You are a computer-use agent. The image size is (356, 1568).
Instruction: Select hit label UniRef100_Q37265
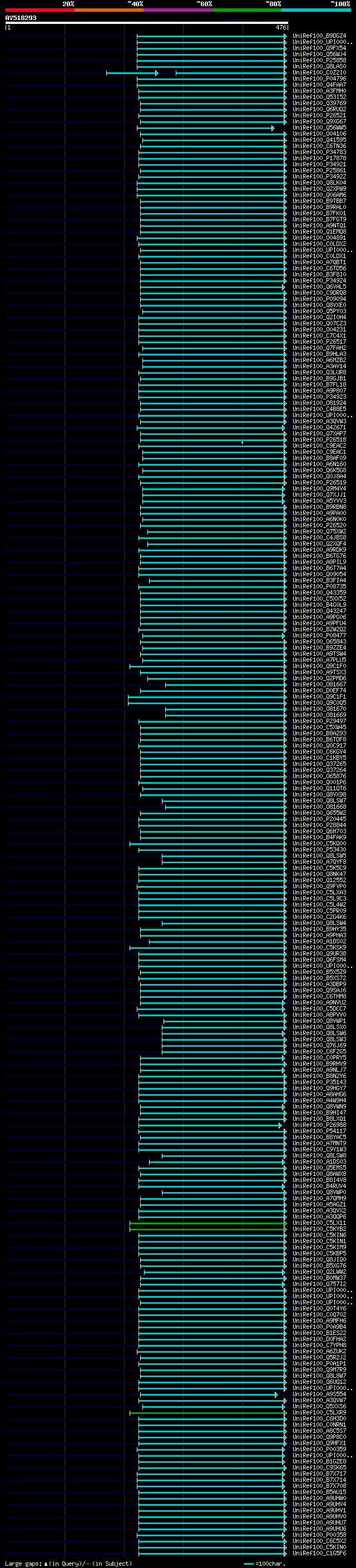[319, 764]
